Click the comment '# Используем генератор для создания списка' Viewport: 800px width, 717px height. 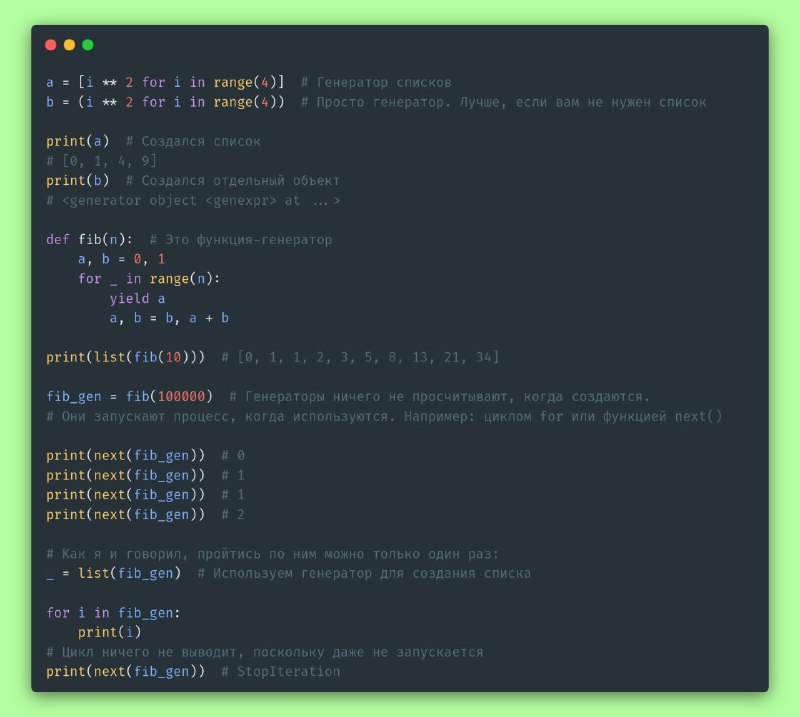pos(364,574)
